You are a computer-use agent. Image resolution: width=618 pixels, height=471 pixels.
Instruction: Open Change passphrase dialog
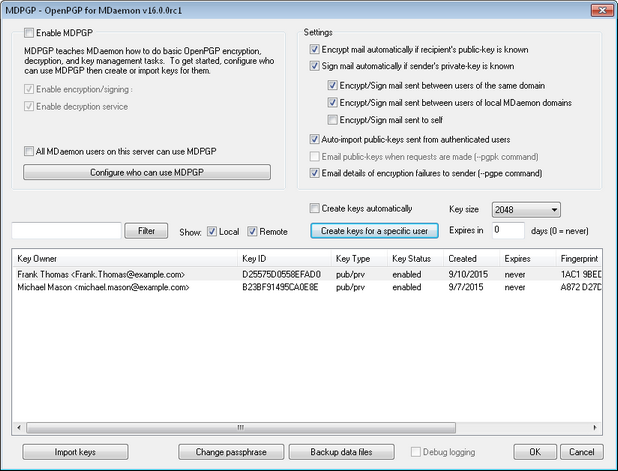coord(231,452)
